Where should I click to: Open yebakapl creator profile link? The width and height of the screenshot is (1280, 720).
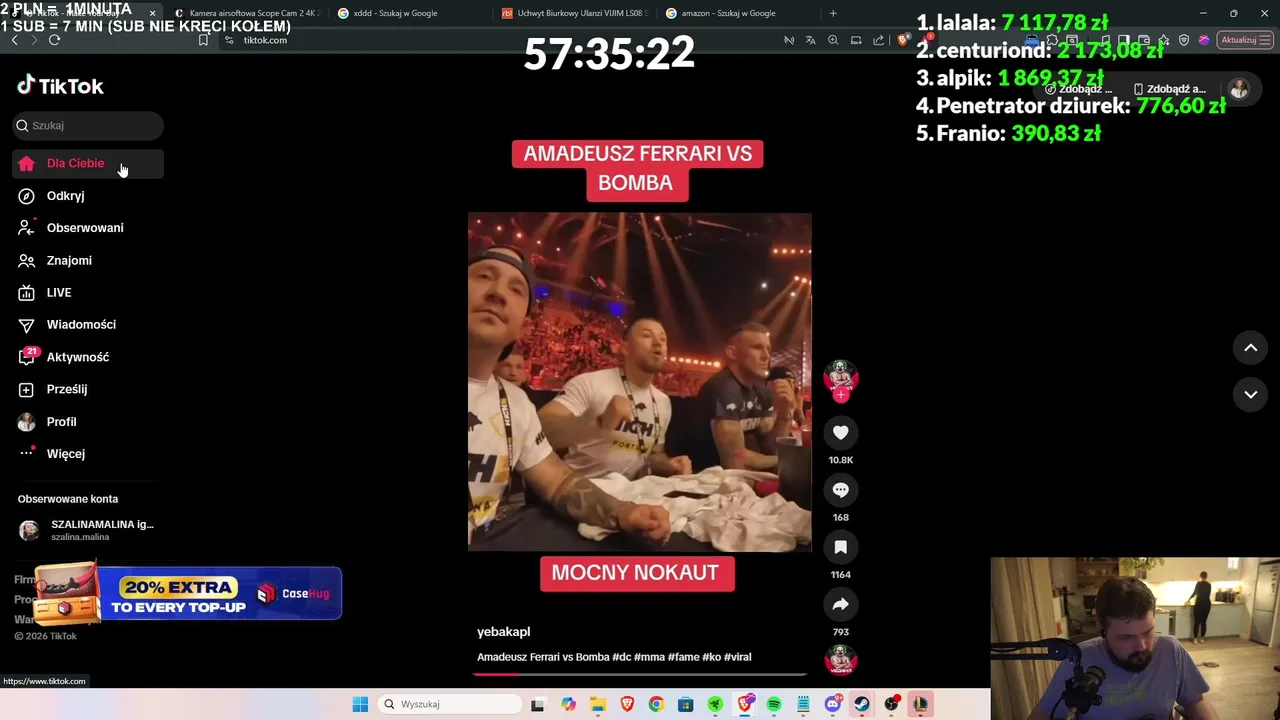[503, 632]
